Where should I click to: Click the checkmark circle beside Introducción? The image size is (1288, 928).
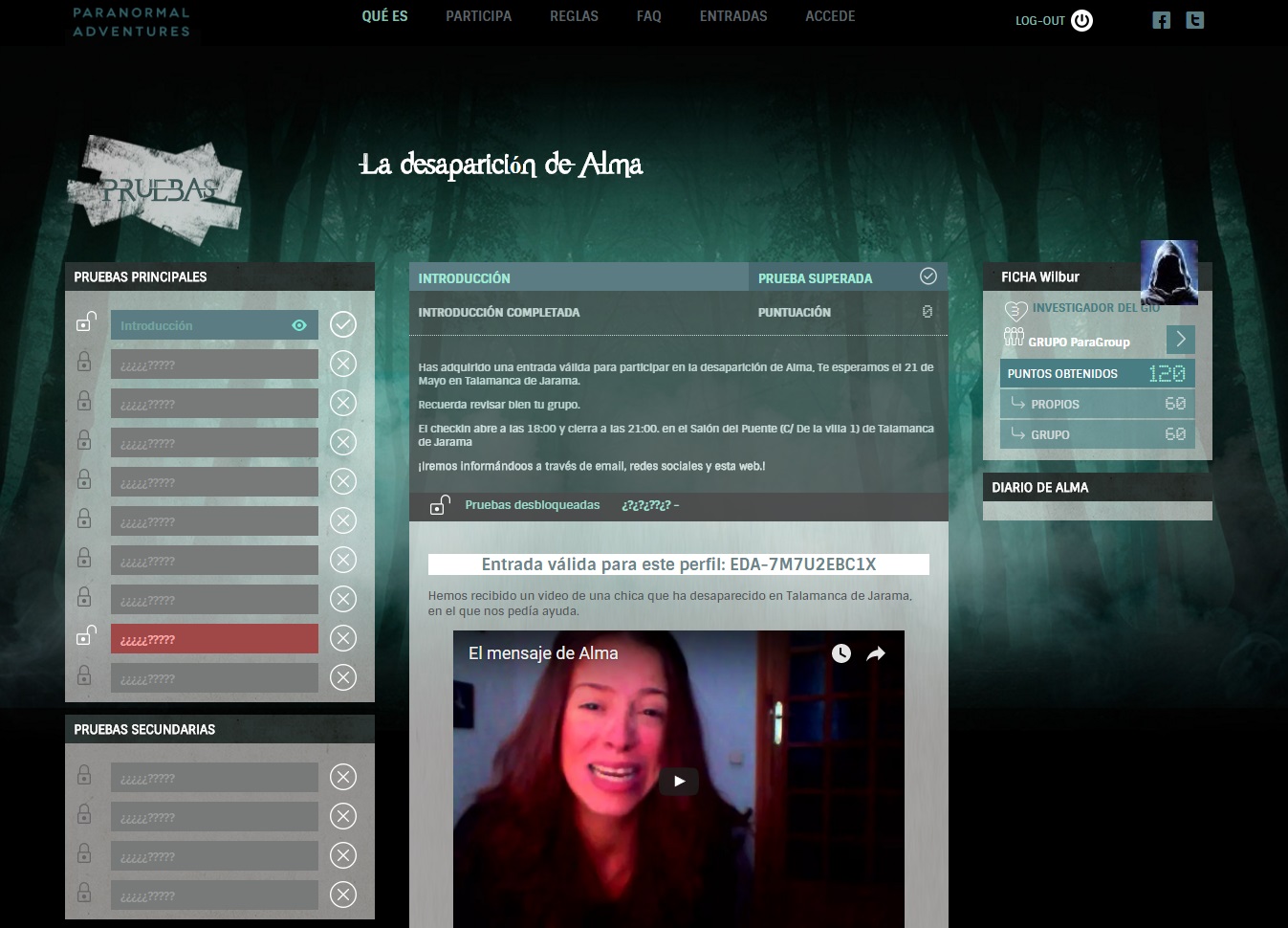(x=342, y=324)
